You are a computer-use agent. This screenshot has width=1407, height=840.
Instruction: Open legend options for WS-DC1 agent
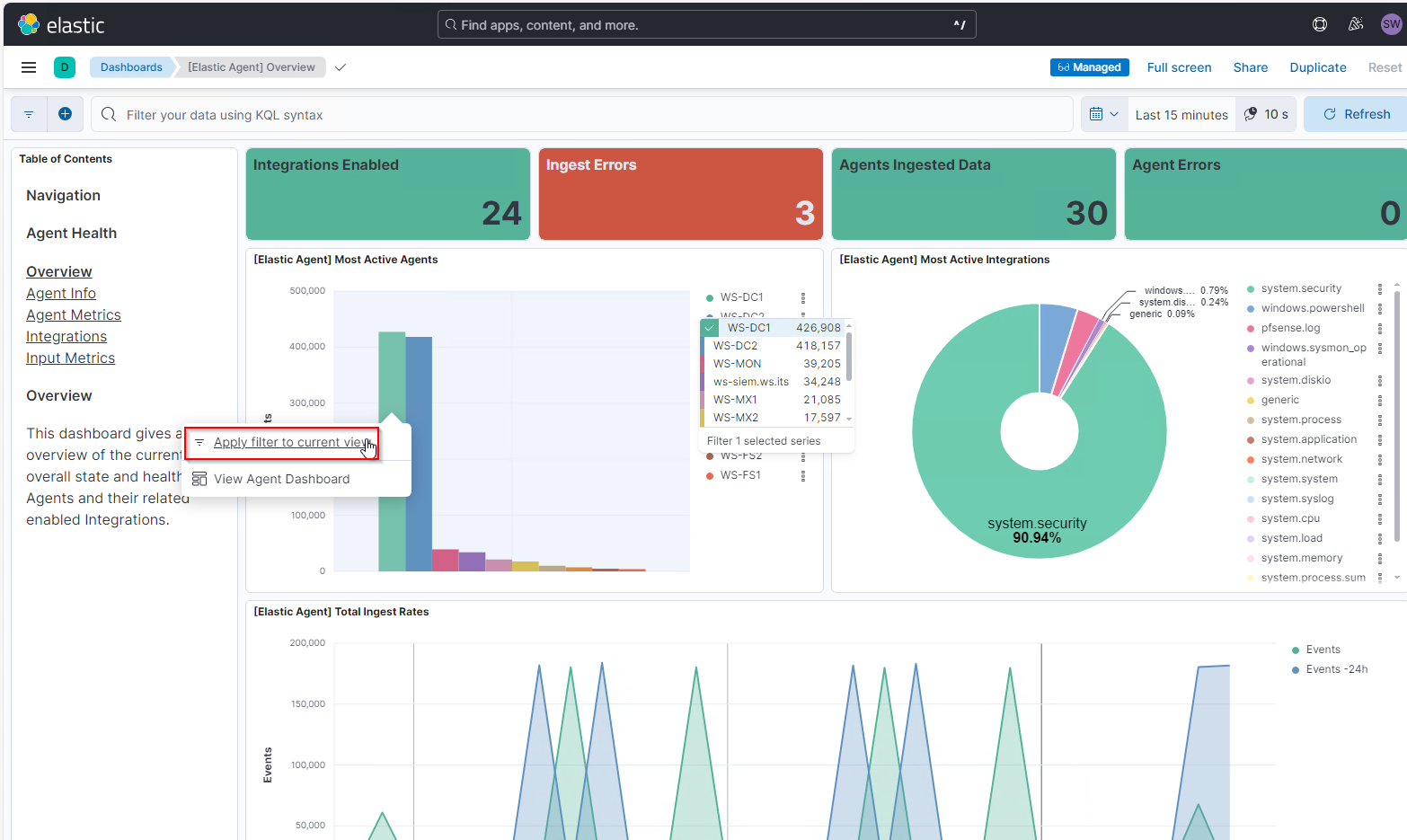point(803,297)
